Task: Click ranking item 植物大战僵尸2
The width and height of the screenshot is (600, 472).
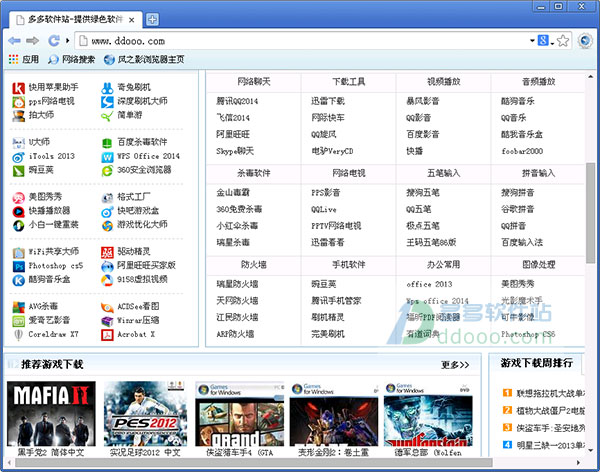Action: point(550,411)
